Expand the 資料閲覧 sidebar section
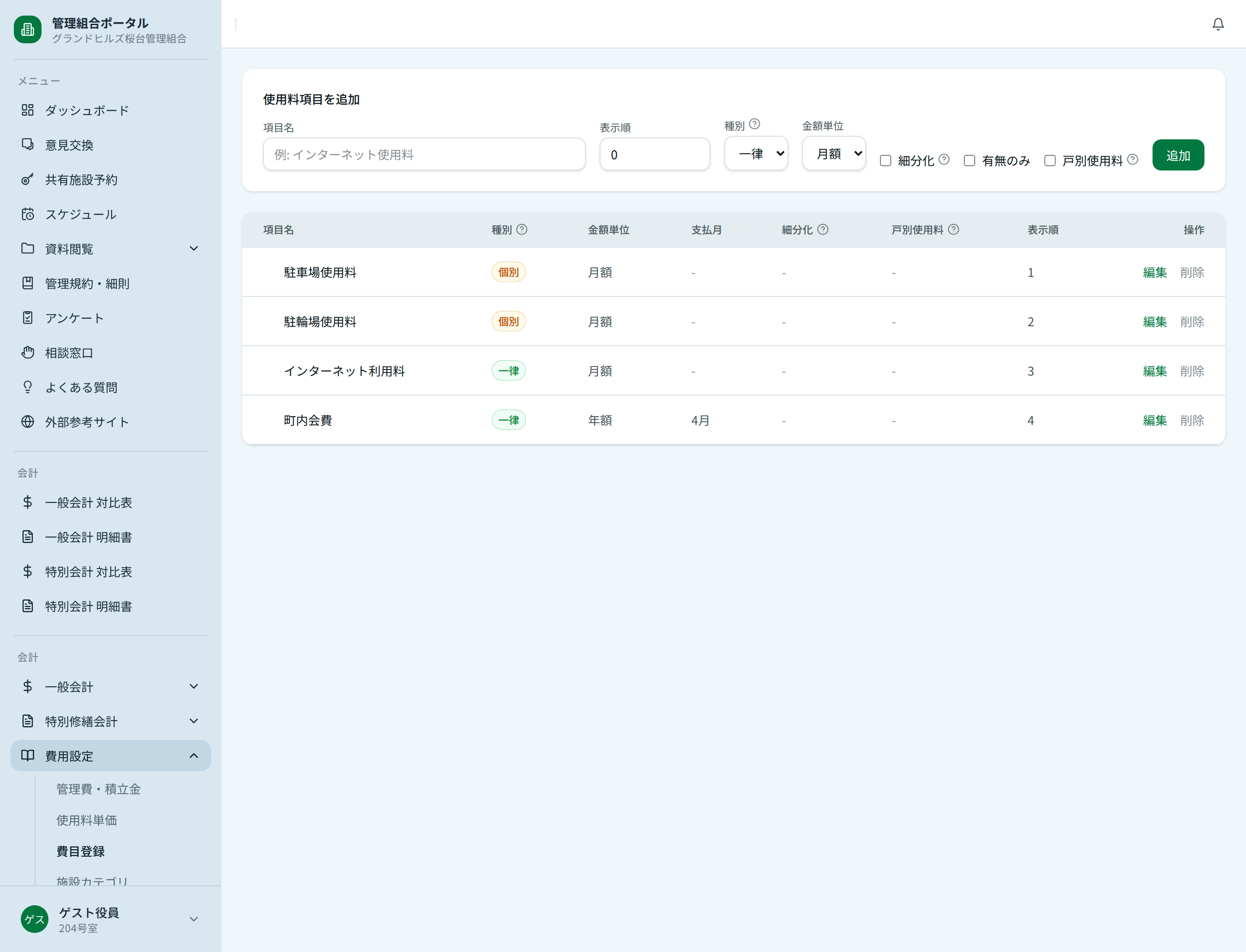The width and height of the screenshot is (1246, 952). (x=110, y=249)
